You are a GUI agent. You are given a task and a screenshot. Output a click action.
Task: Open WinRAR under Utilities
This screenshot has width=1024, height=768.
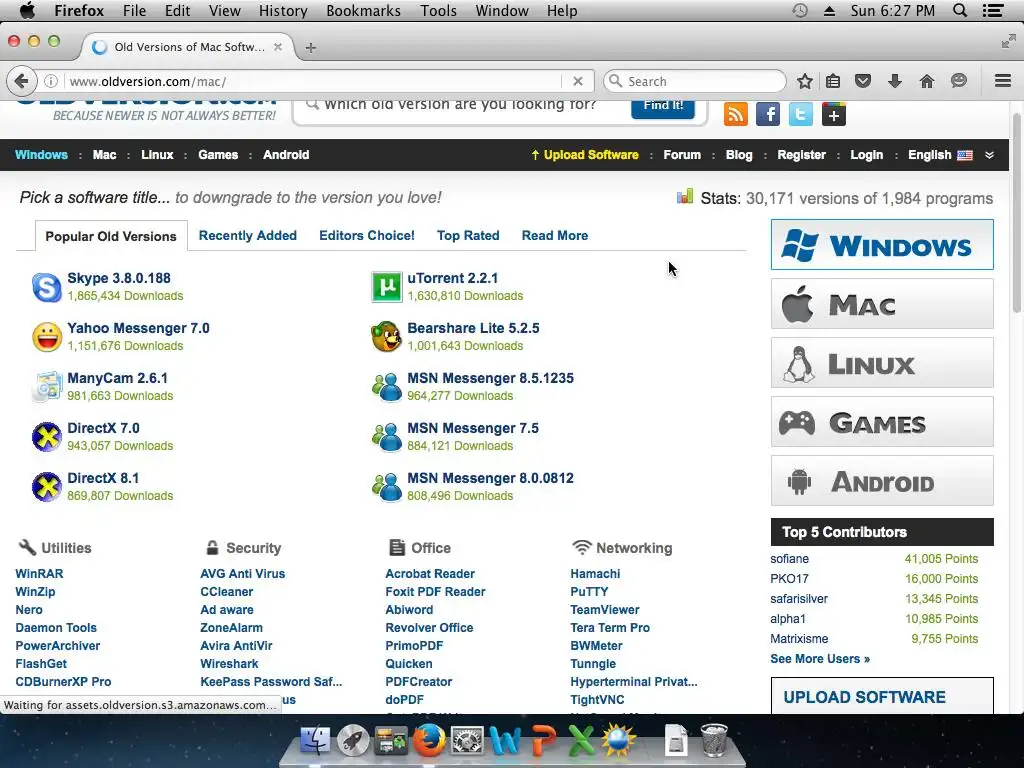(39, 573)
